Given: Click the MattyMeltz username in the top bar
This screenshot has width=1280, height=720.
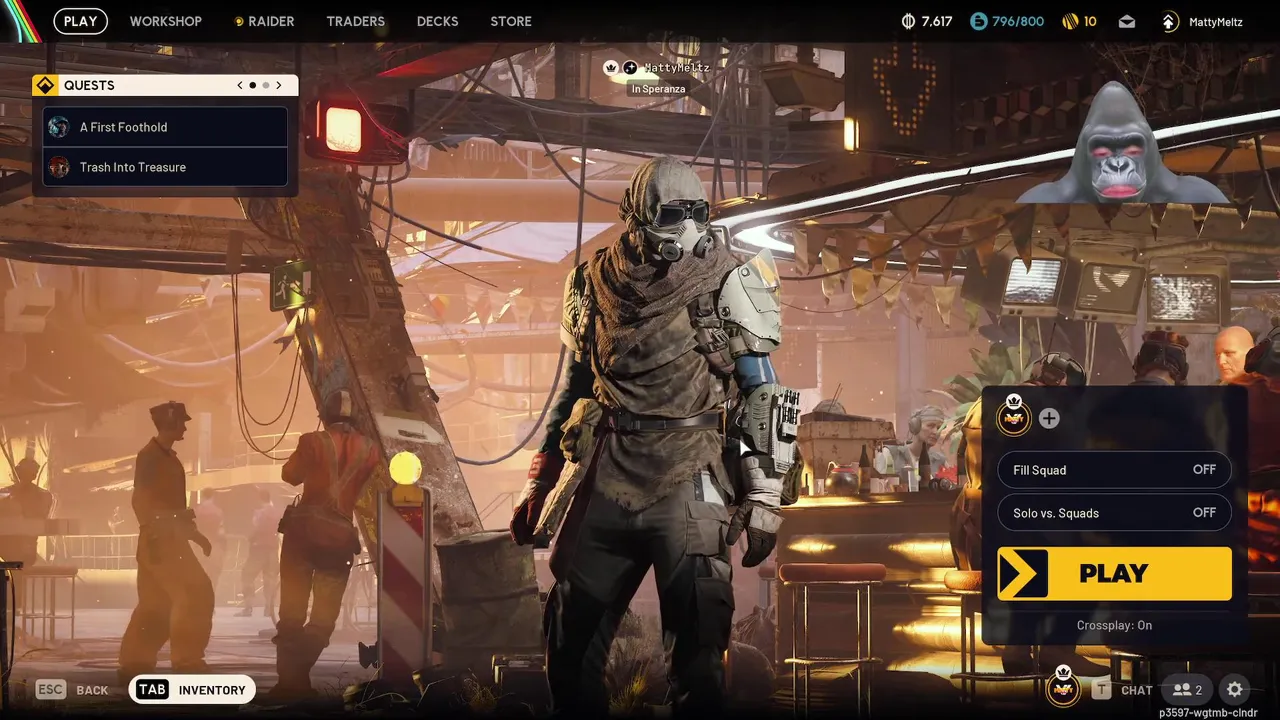Looking at the screenshot, I should click(1215, 21).
